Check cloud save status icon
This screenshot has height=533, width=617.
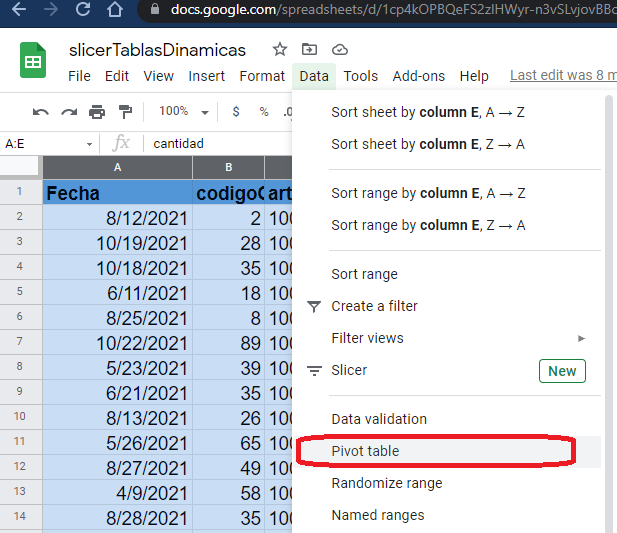tap(340, 50)
